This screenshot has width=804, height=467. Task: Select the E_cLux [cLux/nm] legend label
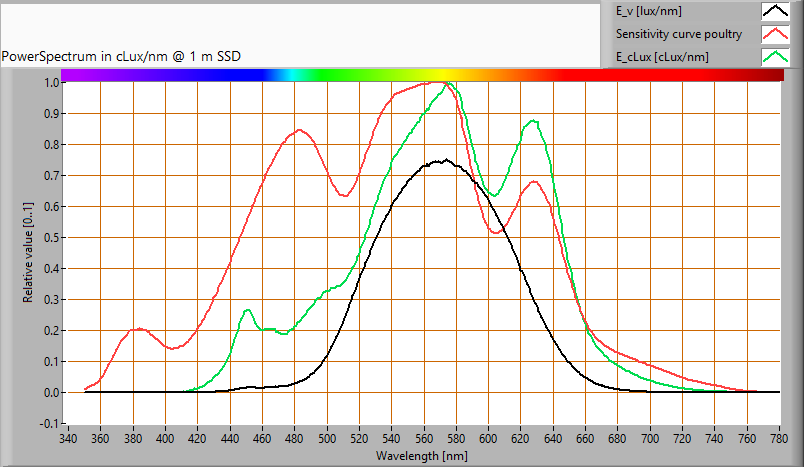point(662,56)
